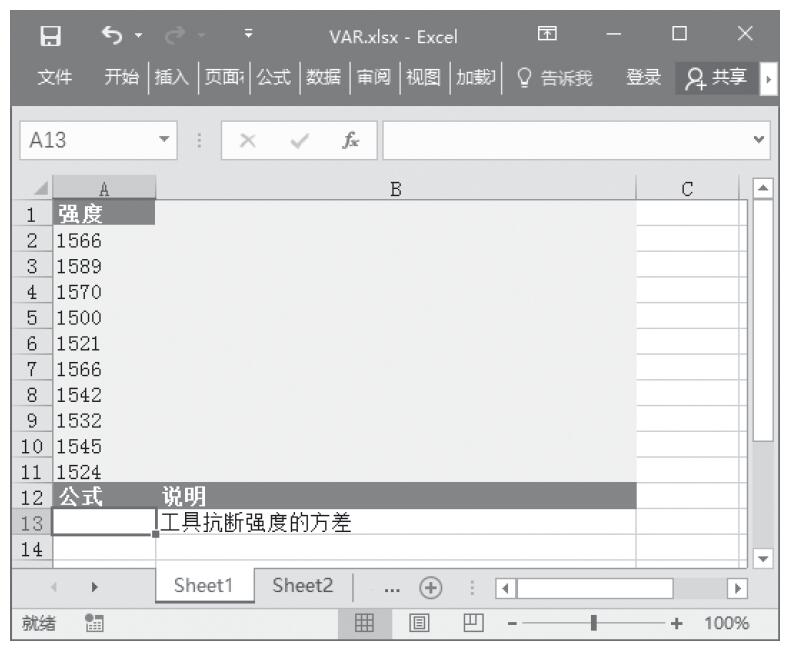Image resolution: width=786 pixels, height=649 pixels.
Task: Switch to Normal view layout
Action: (x=365, y=623)
